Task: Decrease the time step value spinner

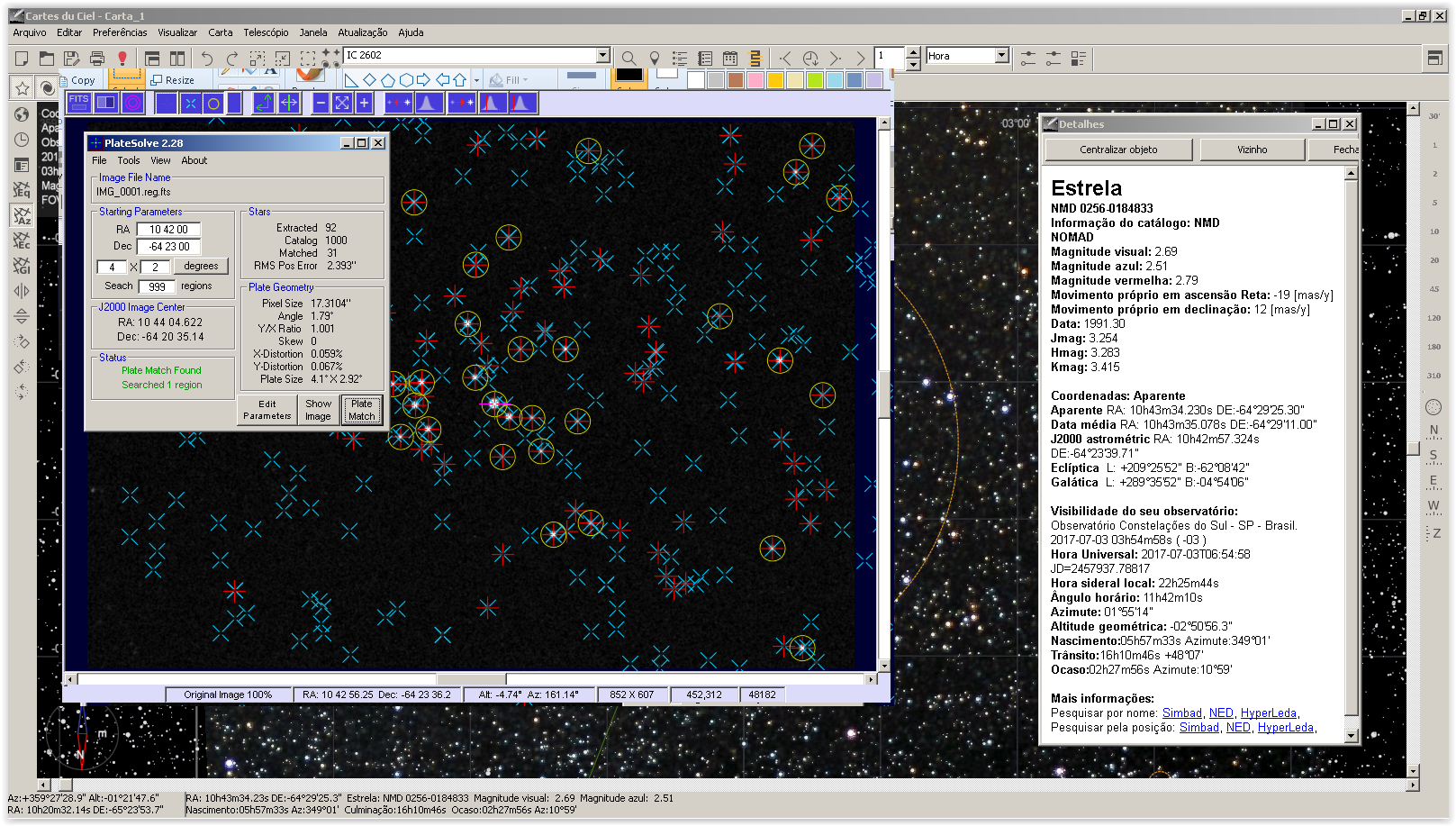Action: point(913,64)
